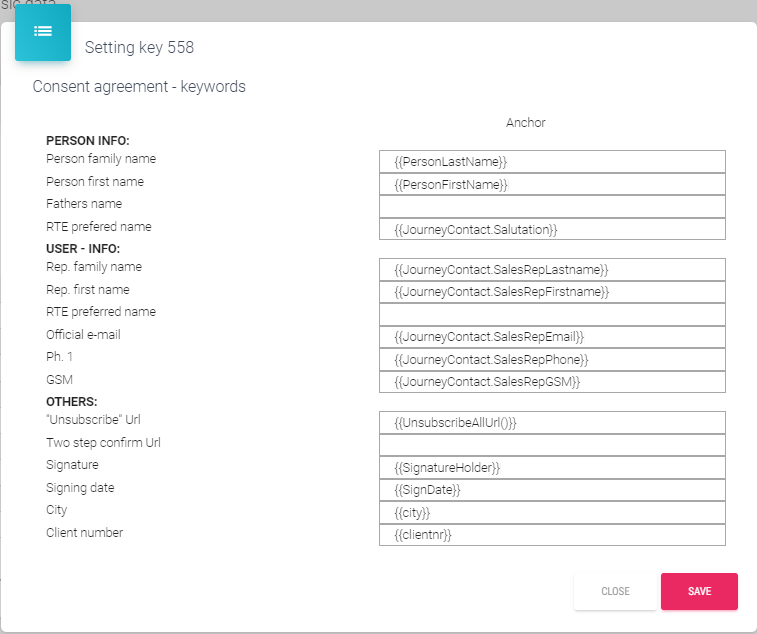Select the Rep. first name anchor field
This screenshot has width=757, height=634.
[552, 292]
